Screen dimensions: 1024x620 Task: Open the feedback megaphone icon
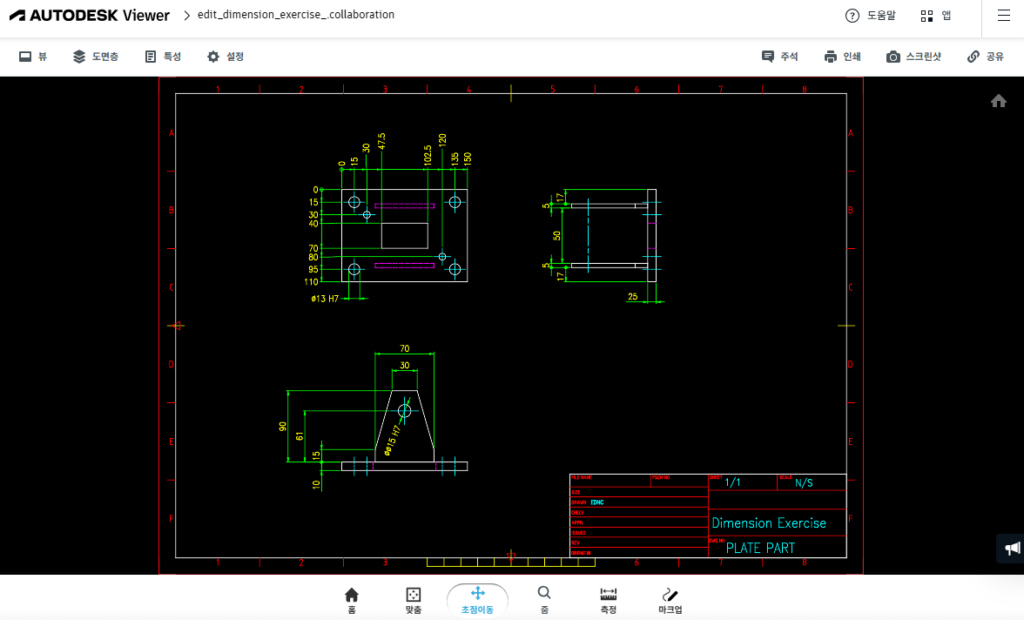tap(1012, 548)
